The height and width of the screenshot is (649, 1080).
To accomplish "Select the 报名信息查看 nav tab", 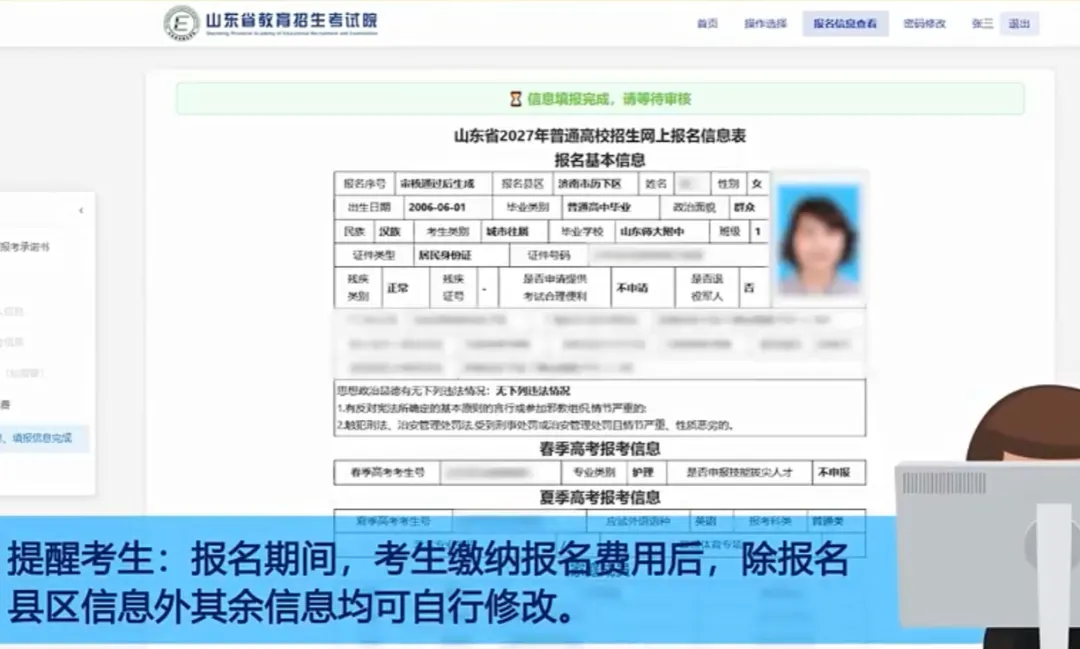I will click(845, 23).
